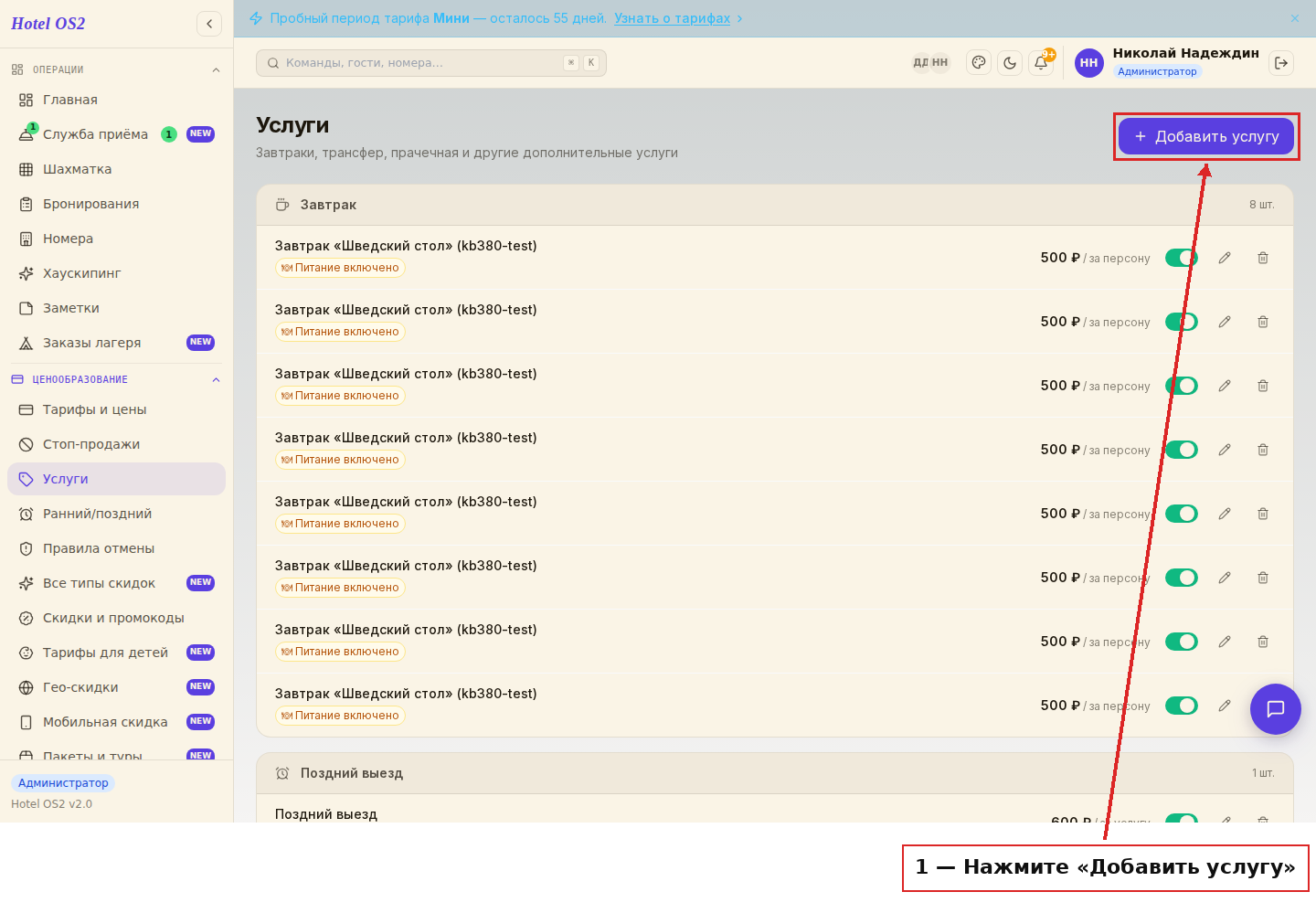Open the notifications bell

point(1041,63)
